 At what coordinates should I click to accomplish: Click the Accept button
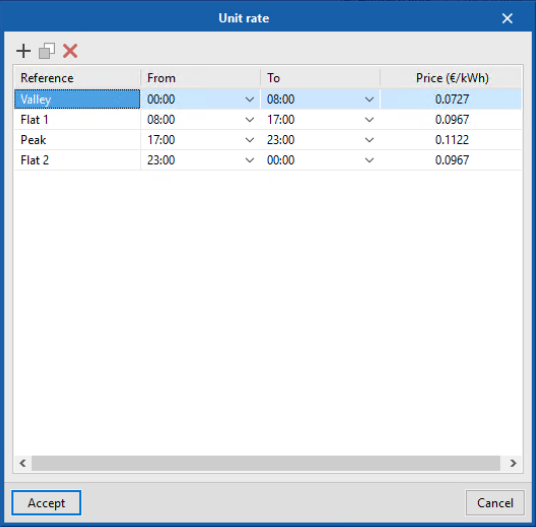coord(46,503)
